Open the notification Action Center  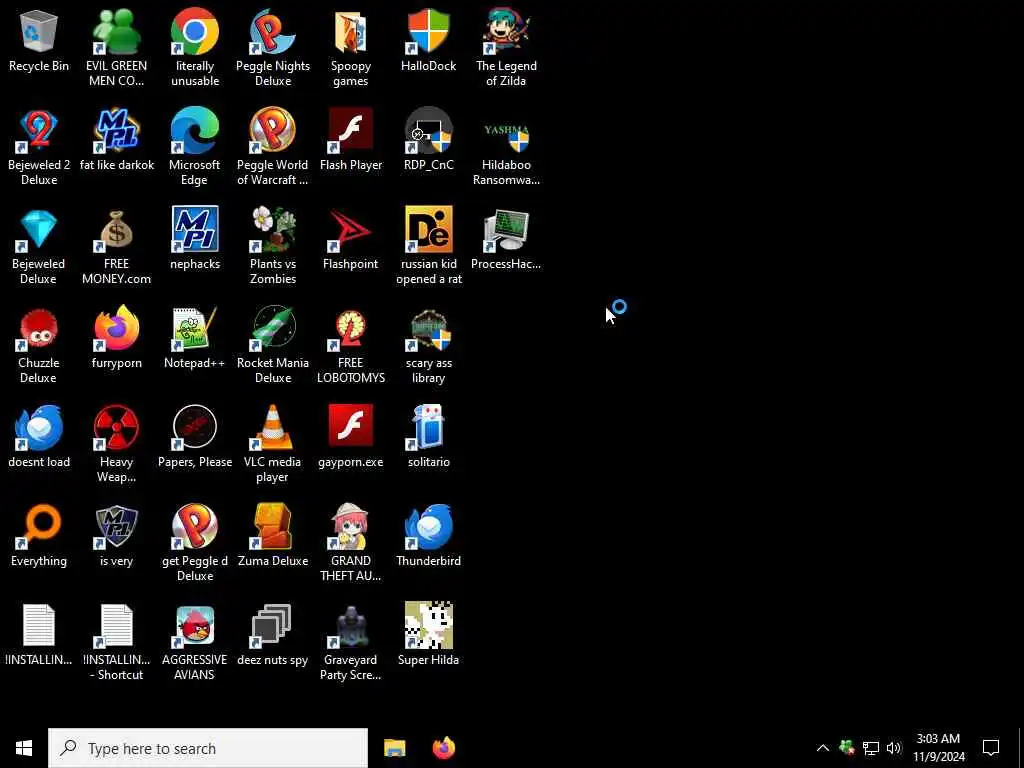point(991,748)
